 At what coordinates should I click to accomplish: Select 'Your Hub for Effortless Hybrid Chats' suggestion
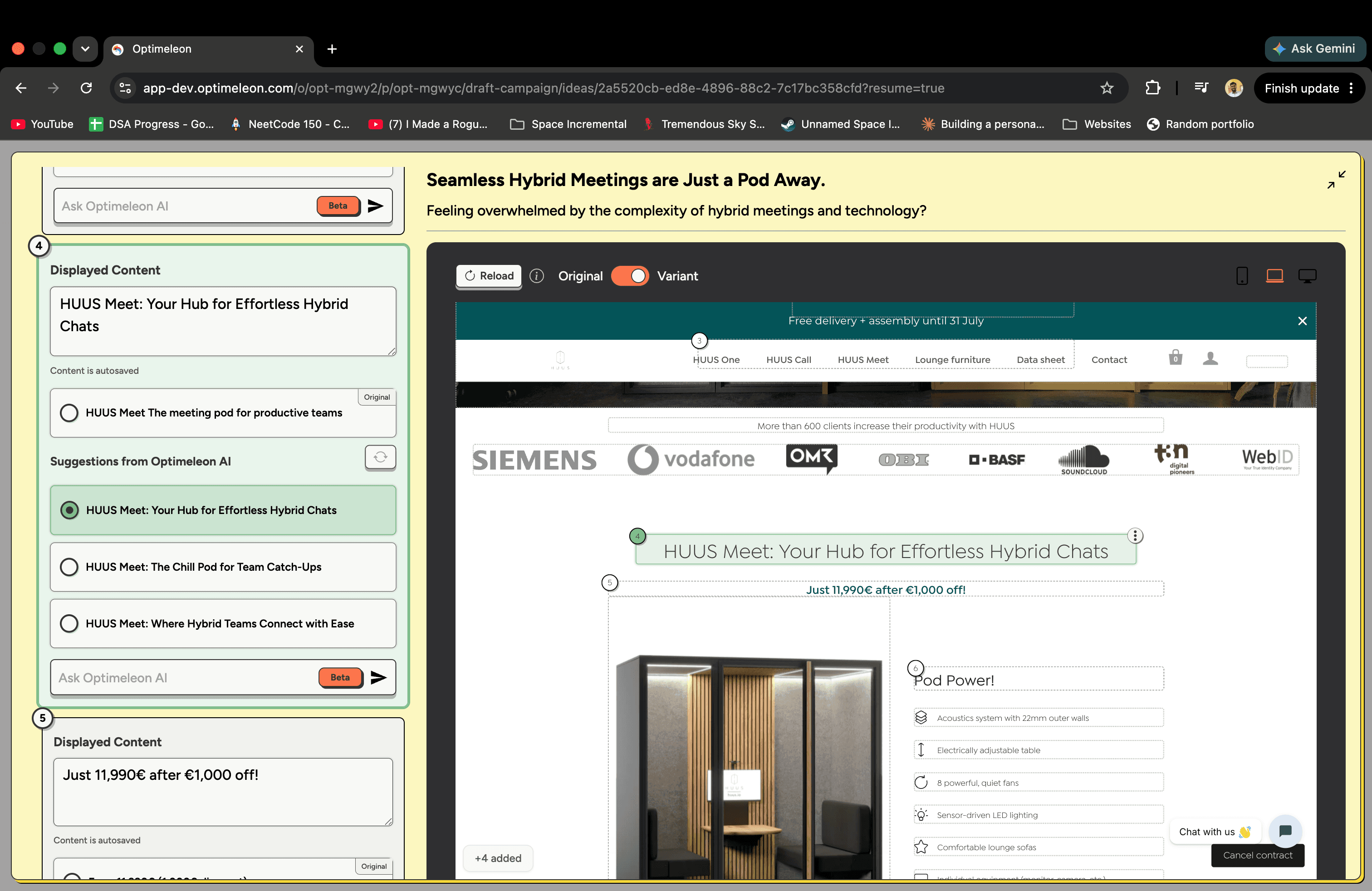[x=222, y=510]
